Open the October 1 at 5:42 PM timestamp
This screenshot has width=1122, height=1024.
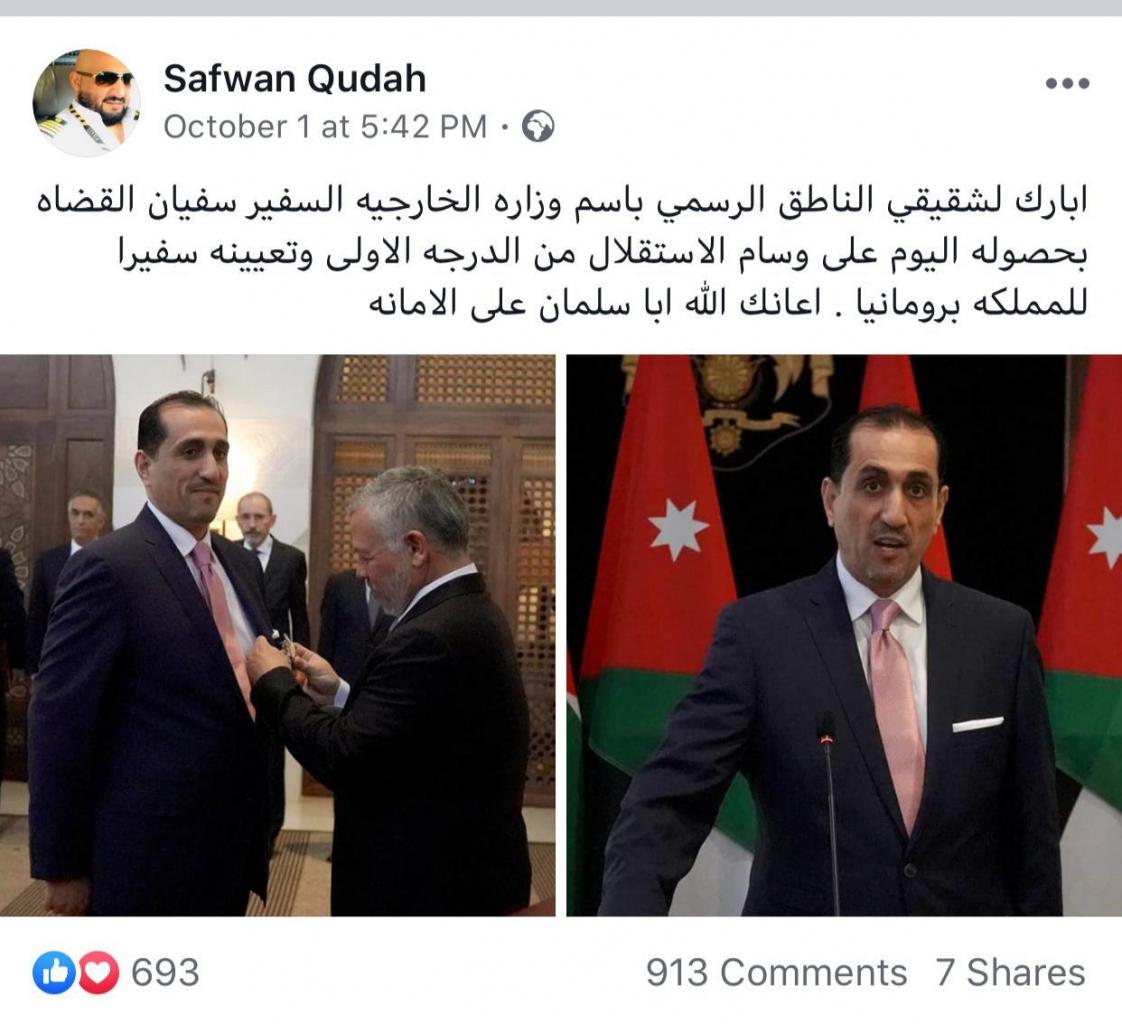(326, 127)
